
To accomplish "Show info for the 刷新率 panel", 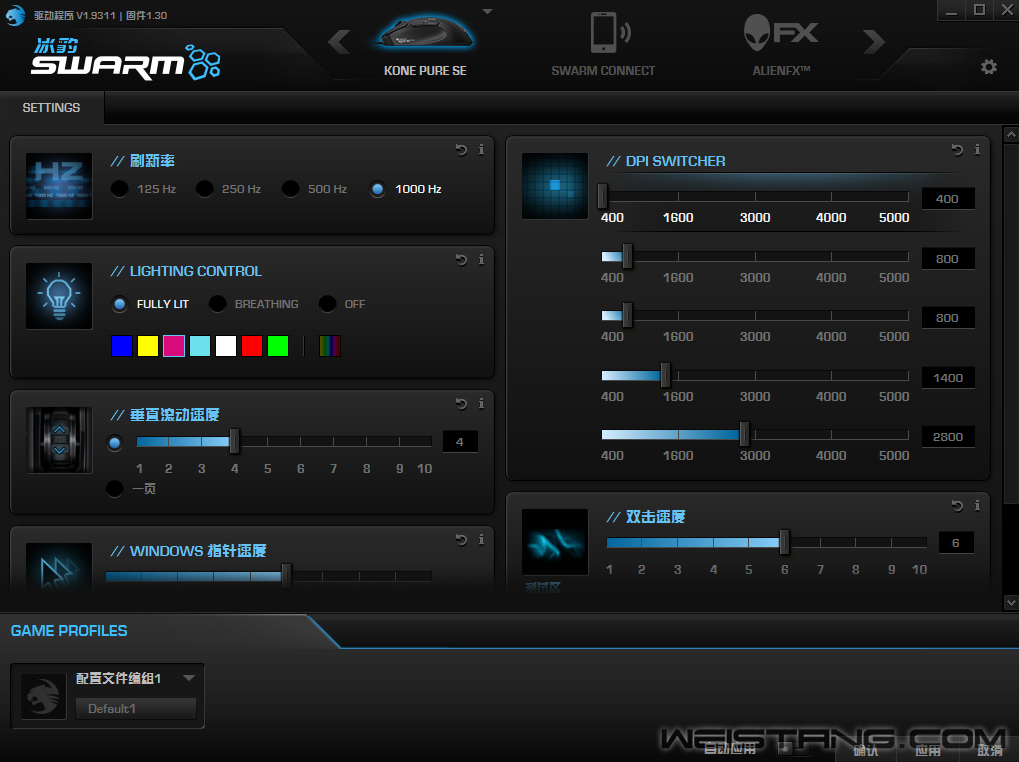I will pos(481,150).
